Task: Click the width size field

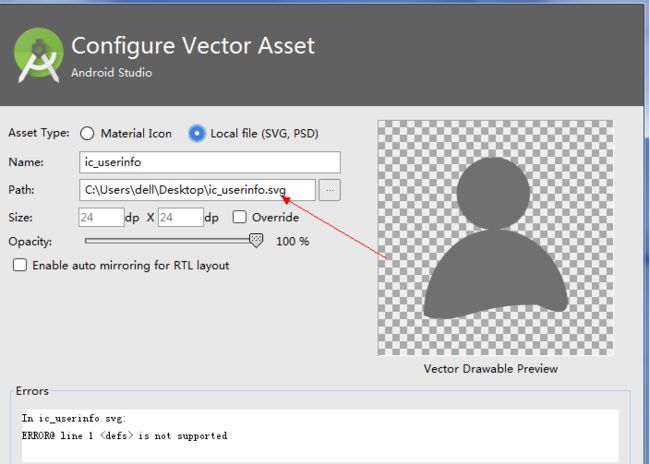Action: pyautogui.click(x=101, y=217)
